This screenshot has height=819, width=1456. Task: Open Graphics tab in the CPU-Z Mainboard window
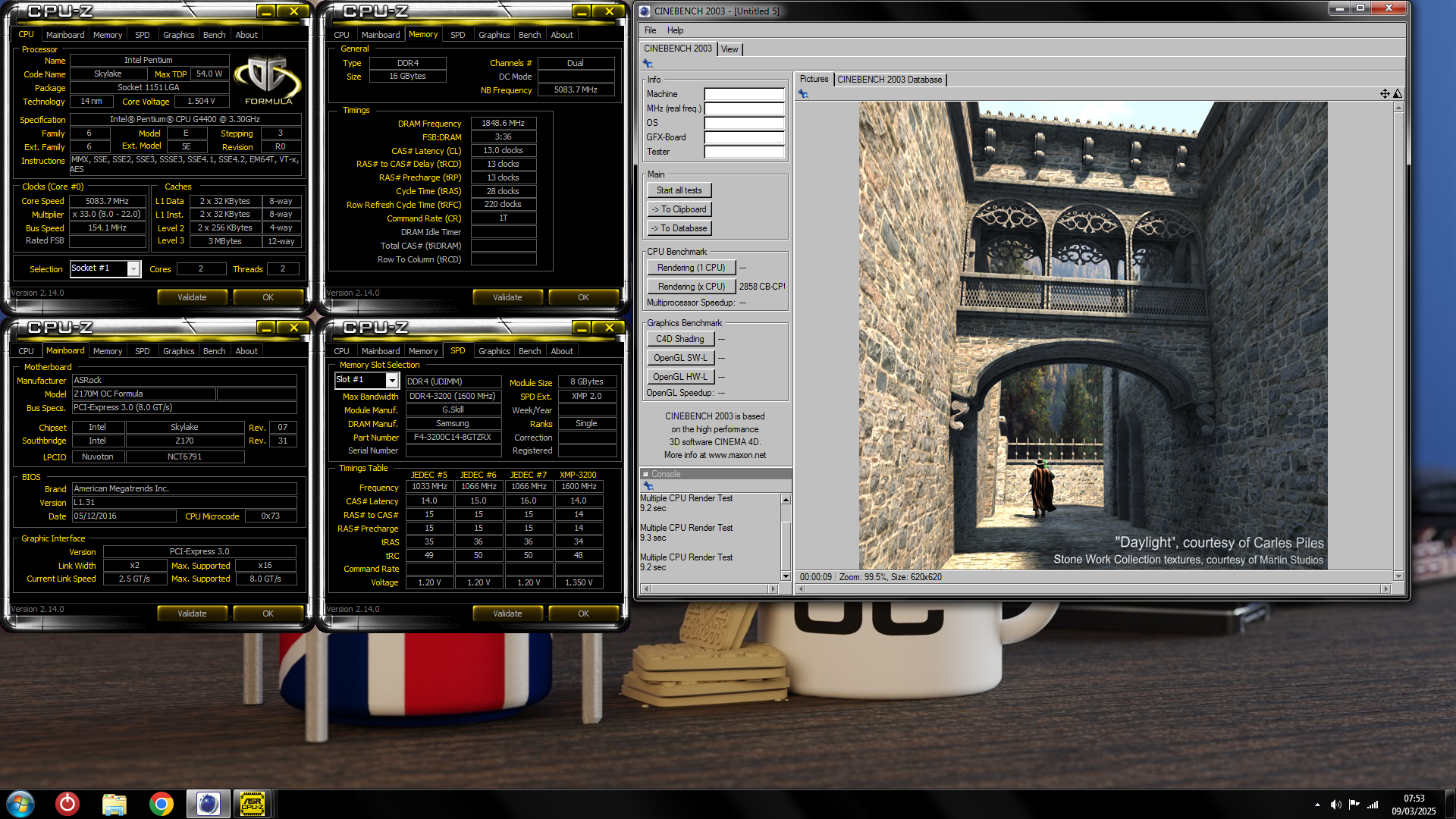[x=178, y=351]
